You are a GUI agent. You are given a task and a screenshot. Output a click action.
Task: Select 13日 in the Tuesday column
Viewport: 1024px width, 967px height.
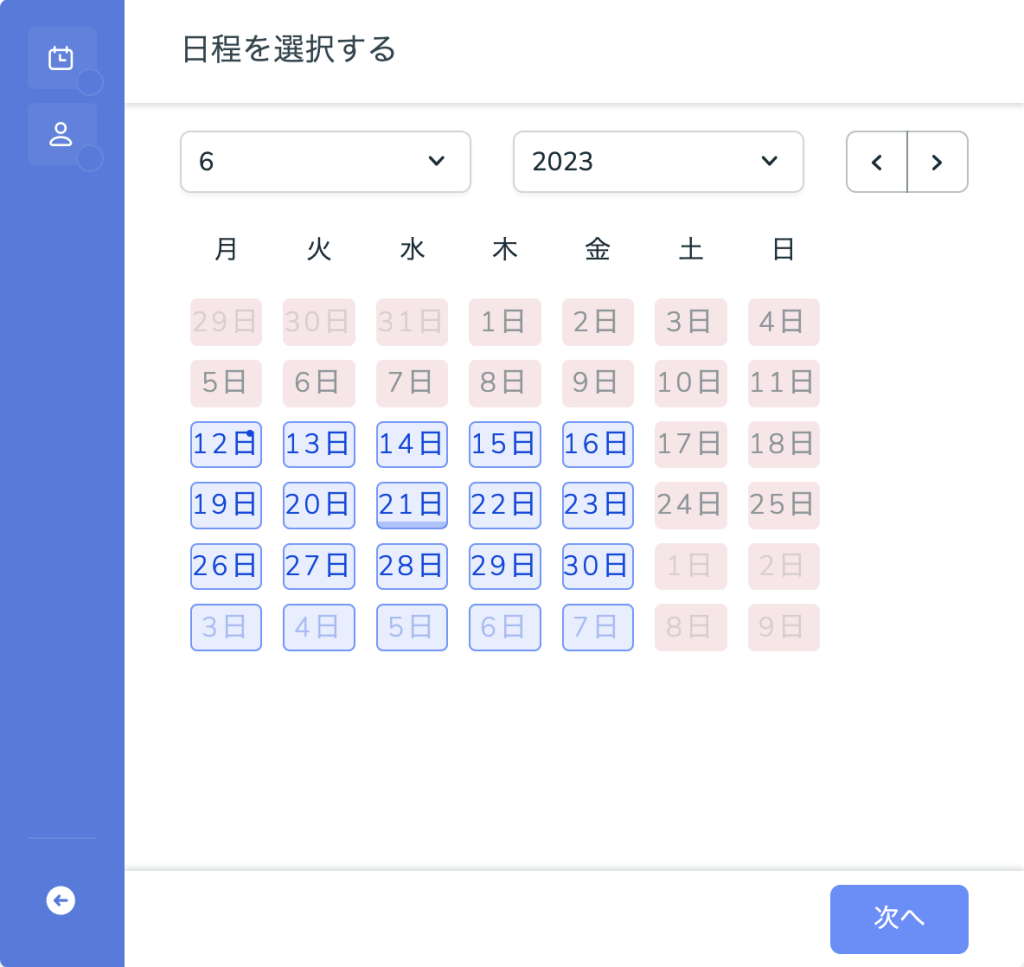[x=319, y=444]
